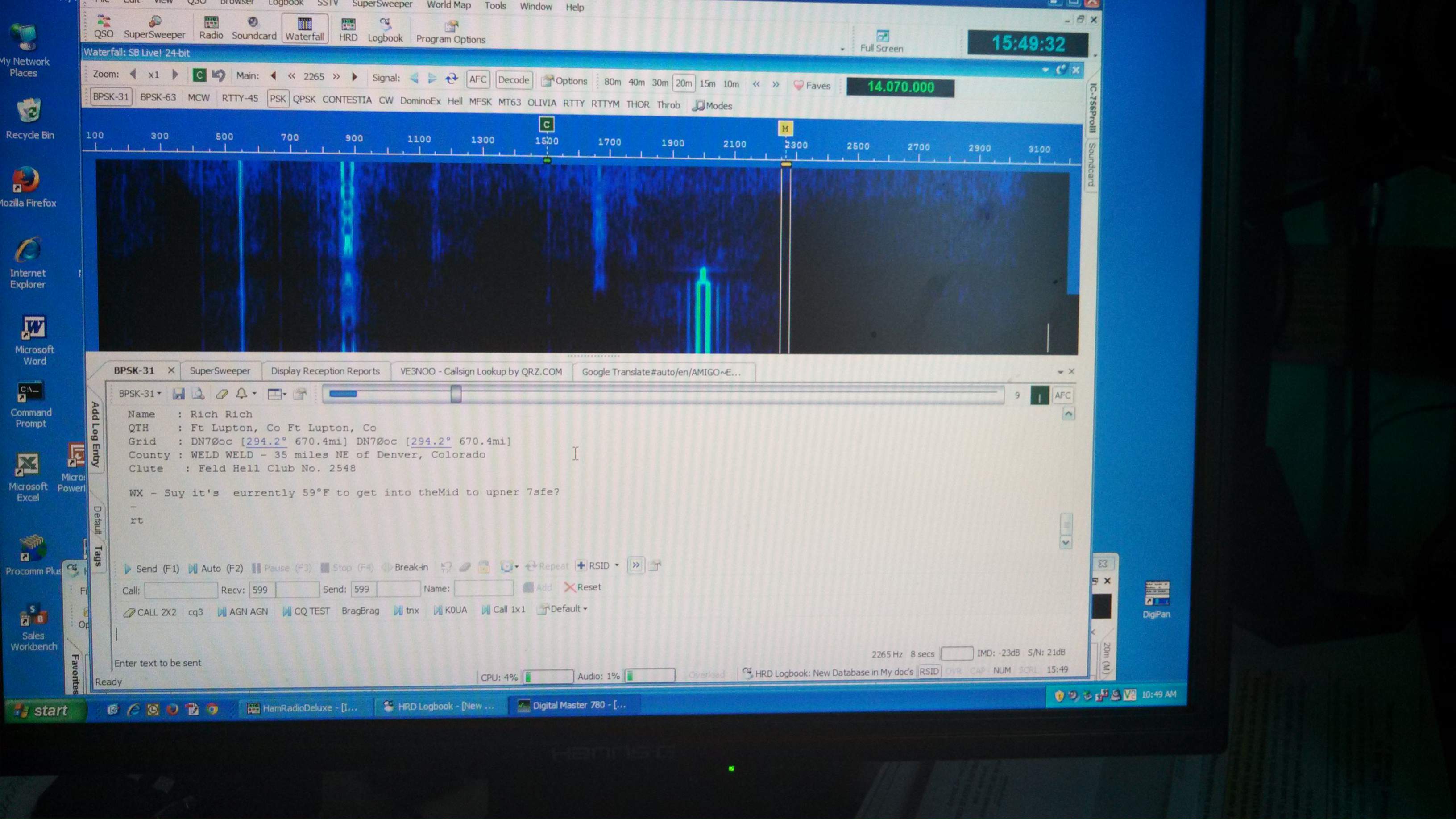Click the eraser clear-text icon

(x=222, y=394)
